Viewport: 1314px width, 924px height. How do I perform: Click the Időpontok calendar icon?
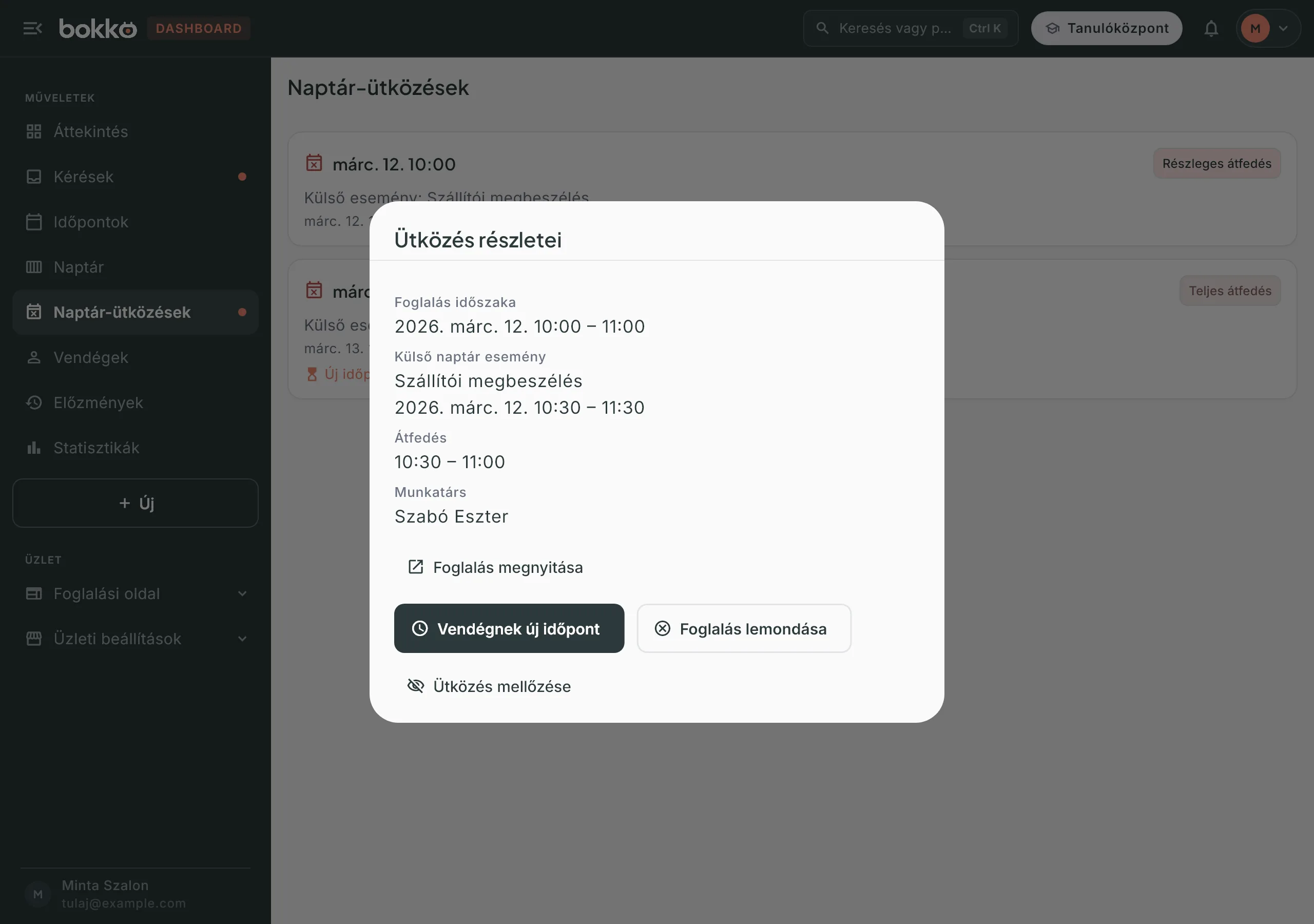34,222
